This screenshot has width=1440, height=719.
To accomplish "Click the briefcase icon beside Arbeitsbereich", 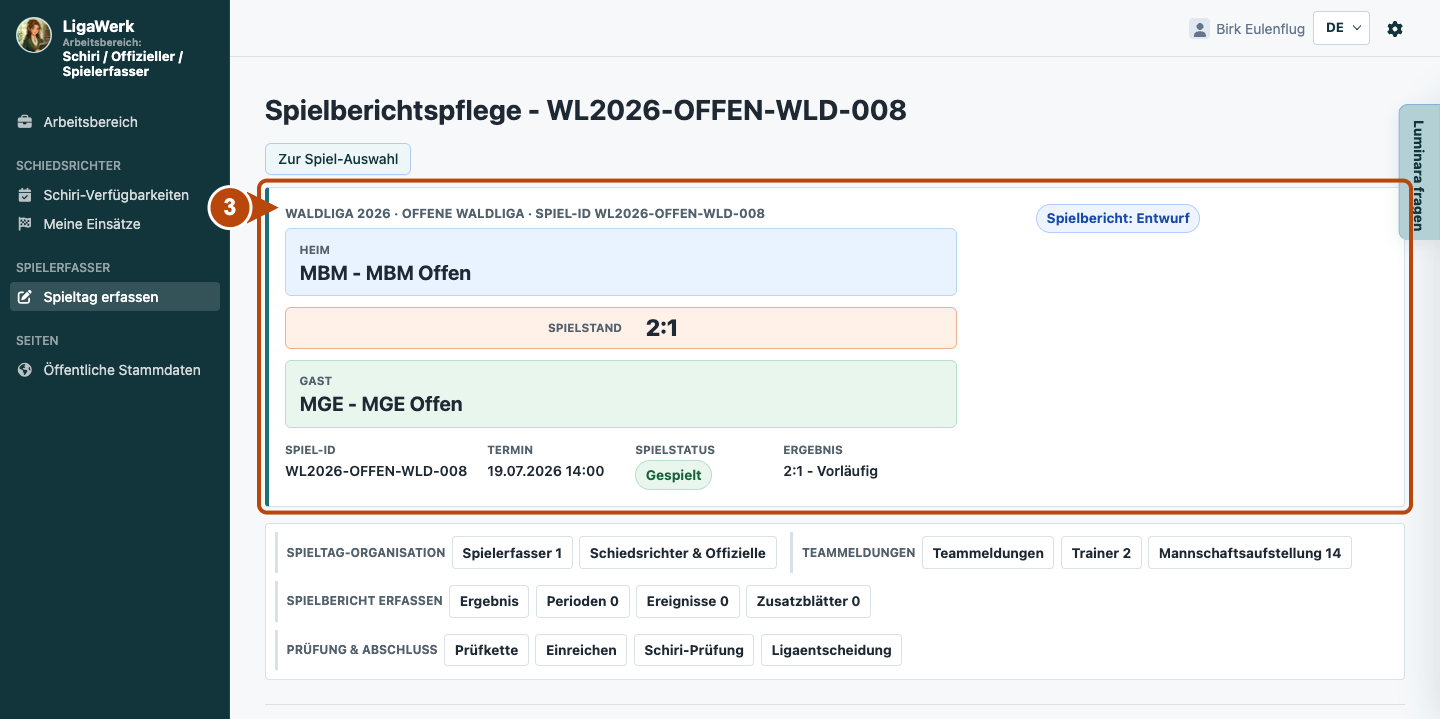I will (25, 122).
